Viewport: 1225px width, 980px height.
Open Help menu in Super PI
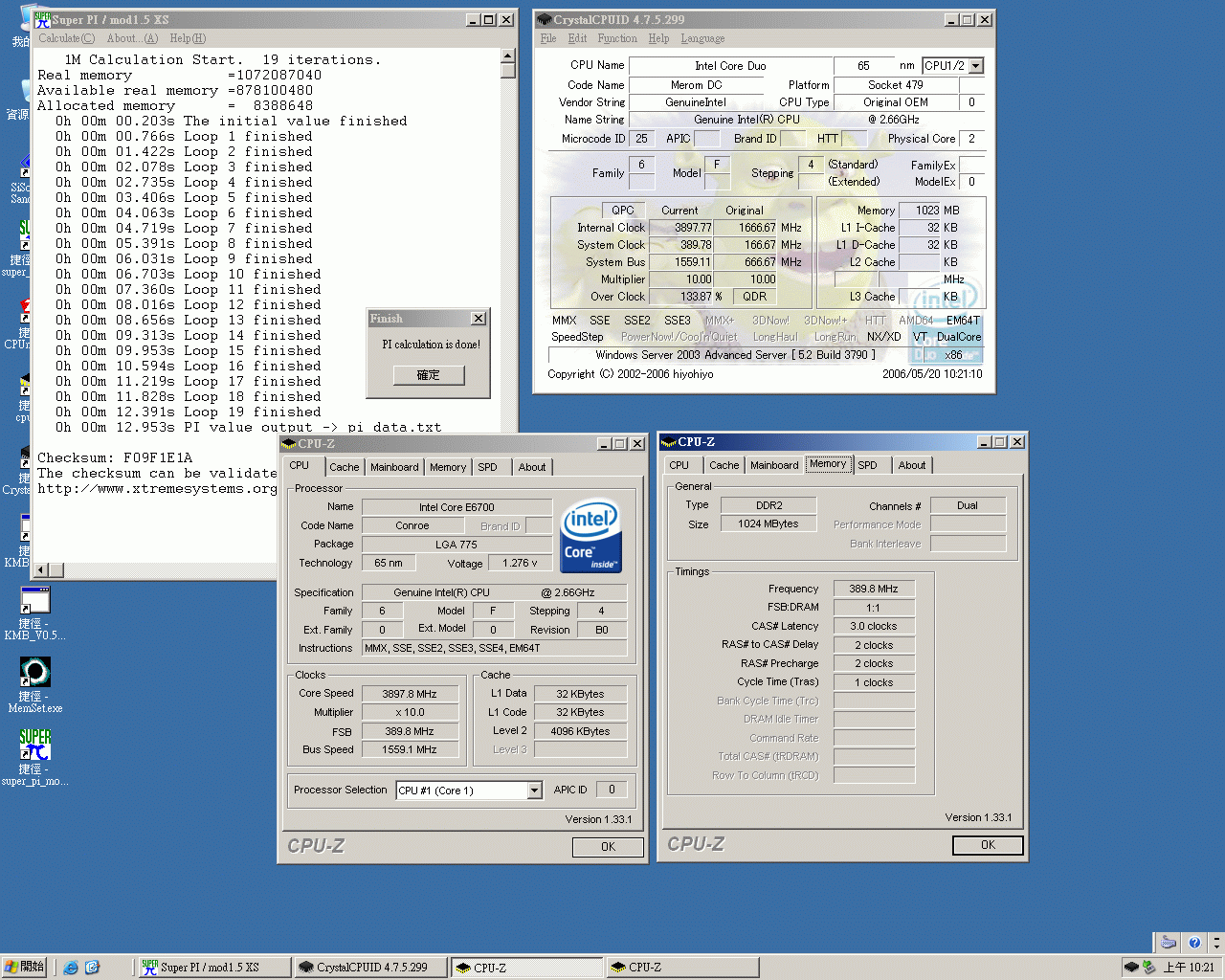click(188, 38)
